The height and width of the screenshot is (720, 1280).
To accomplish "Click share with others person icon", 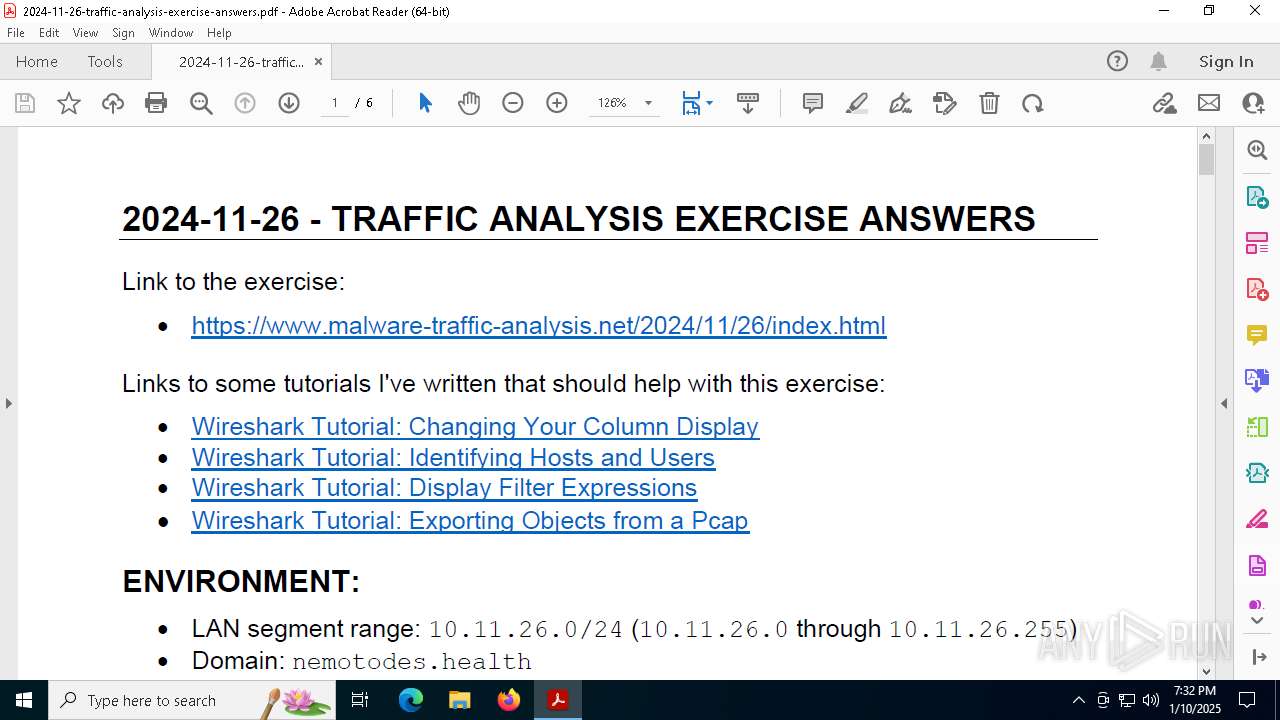I will coord(1253,103).
